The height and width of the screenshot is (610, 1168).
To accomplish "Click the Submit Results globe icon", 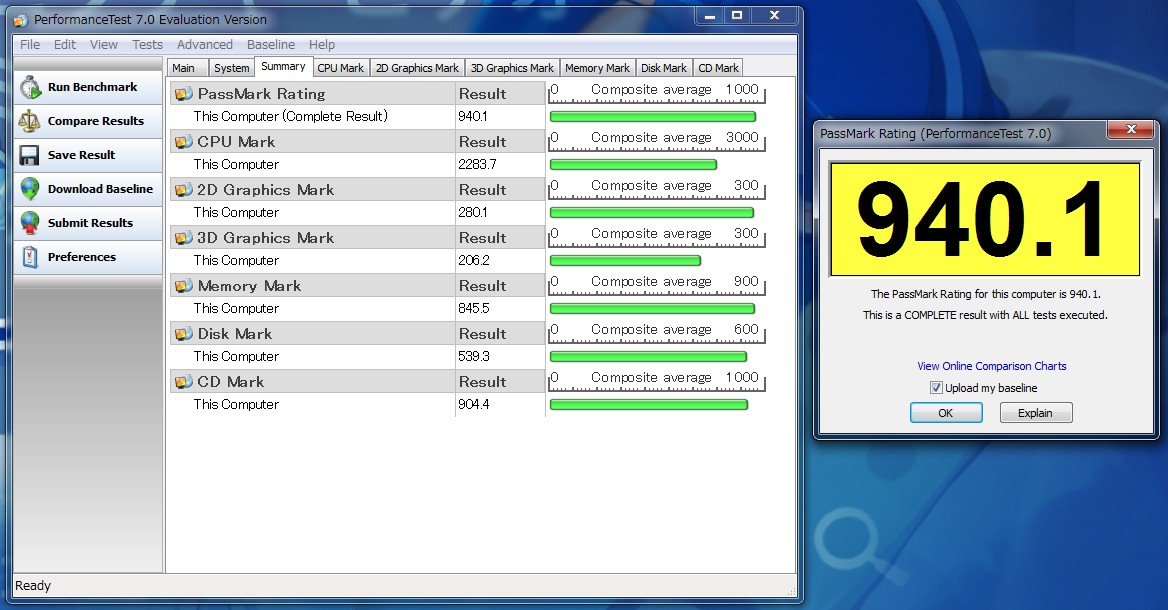I will pyautogui.click(x=30, y=223).
